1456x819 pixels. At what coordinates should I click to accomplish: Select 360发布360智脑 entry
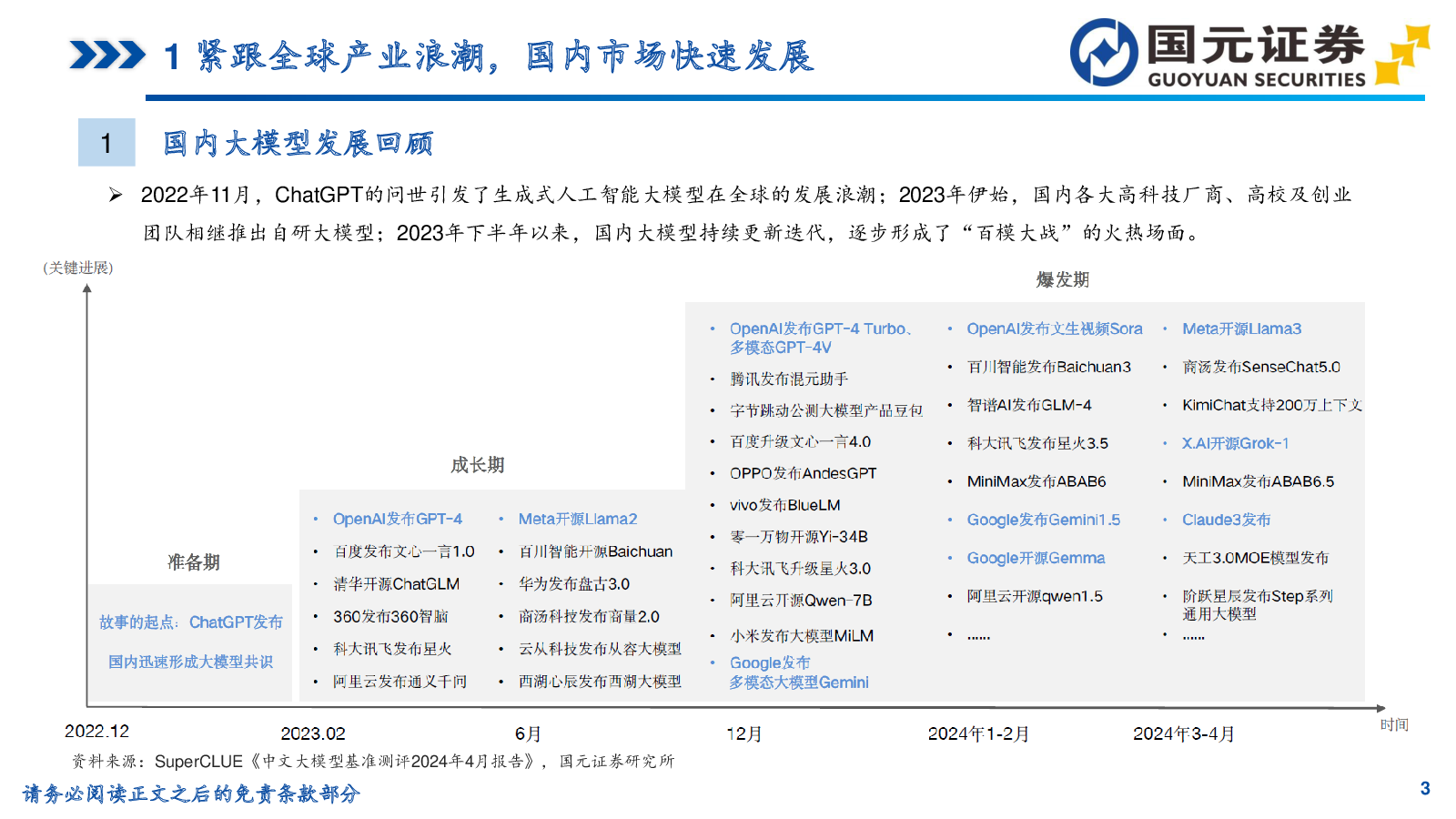coord(390,617)
